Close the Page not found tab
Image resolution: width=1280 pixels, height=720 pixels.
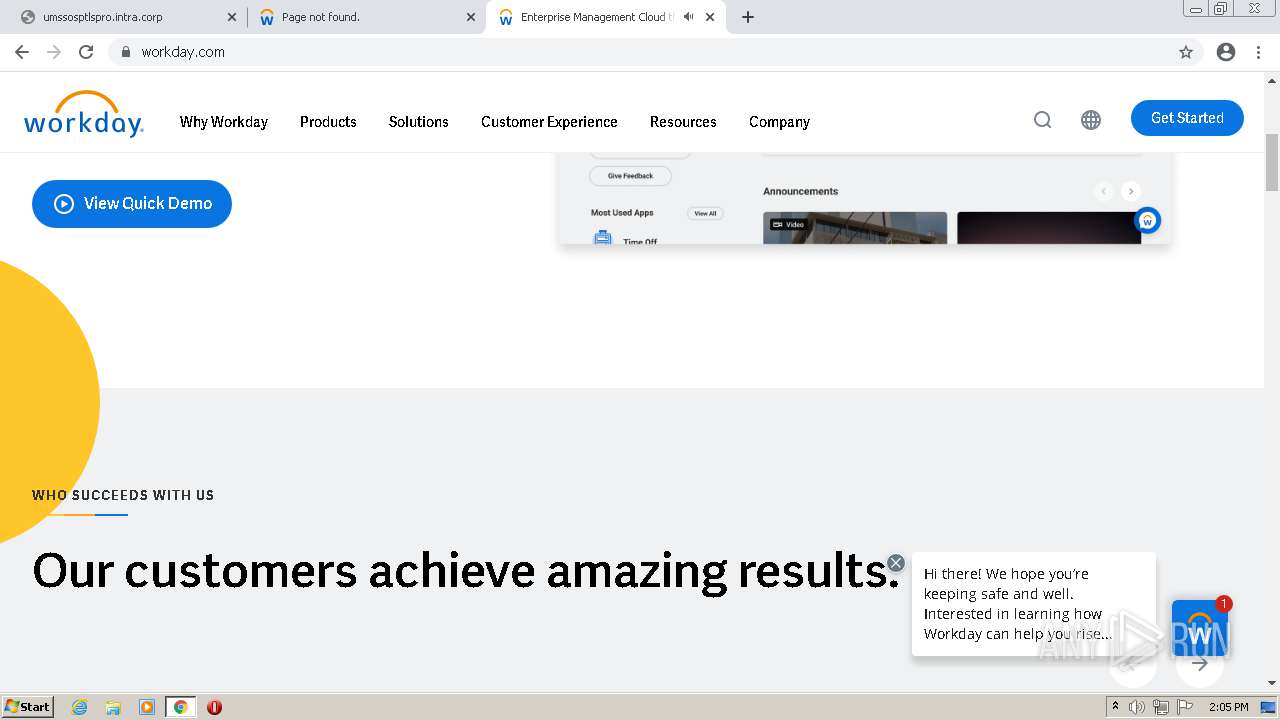(x=471, y=17)
